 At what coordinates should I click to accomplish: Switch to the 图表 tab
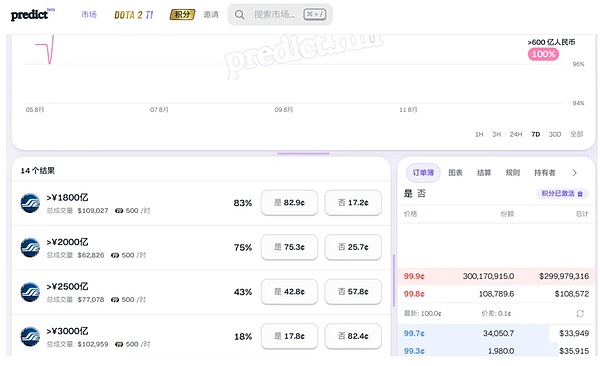455,173
